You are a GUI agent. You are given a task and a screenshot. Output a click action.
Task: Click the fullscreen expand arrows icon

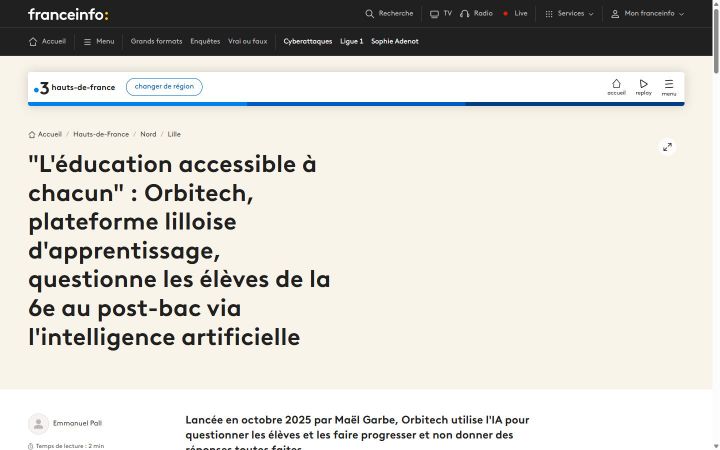667,147
